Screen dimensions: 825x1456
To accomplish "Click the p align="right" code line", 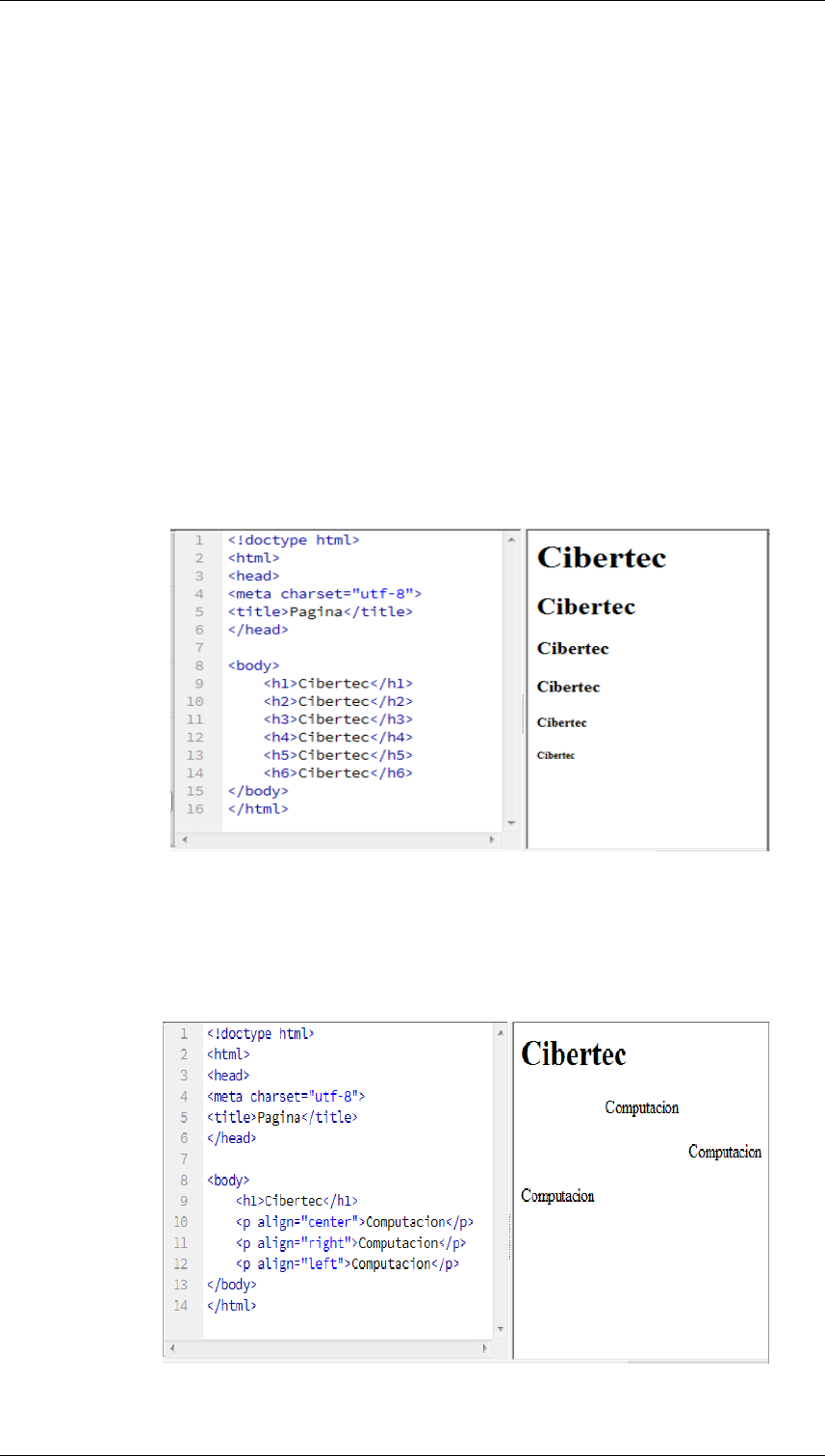I will (350, 1242).
